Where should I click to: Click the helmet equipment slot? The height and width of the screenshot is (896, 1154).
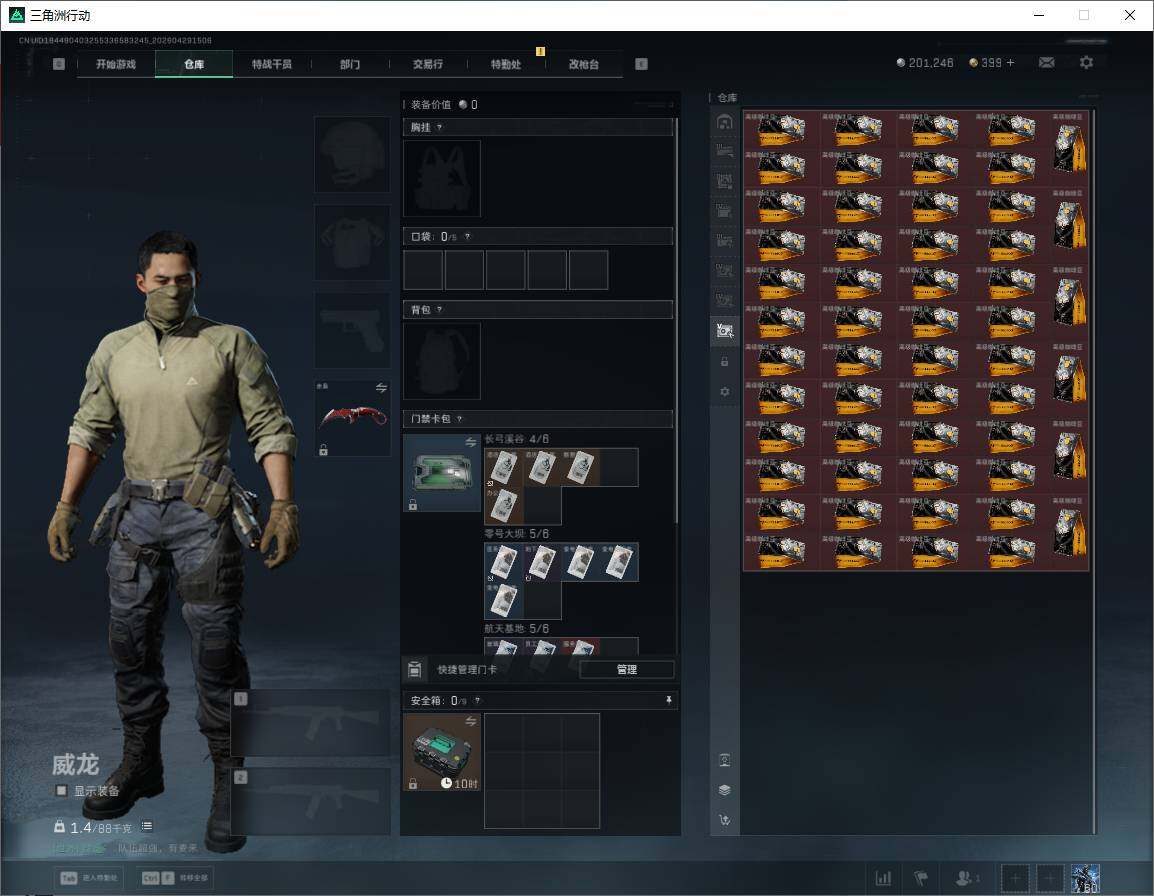(352, 154)
